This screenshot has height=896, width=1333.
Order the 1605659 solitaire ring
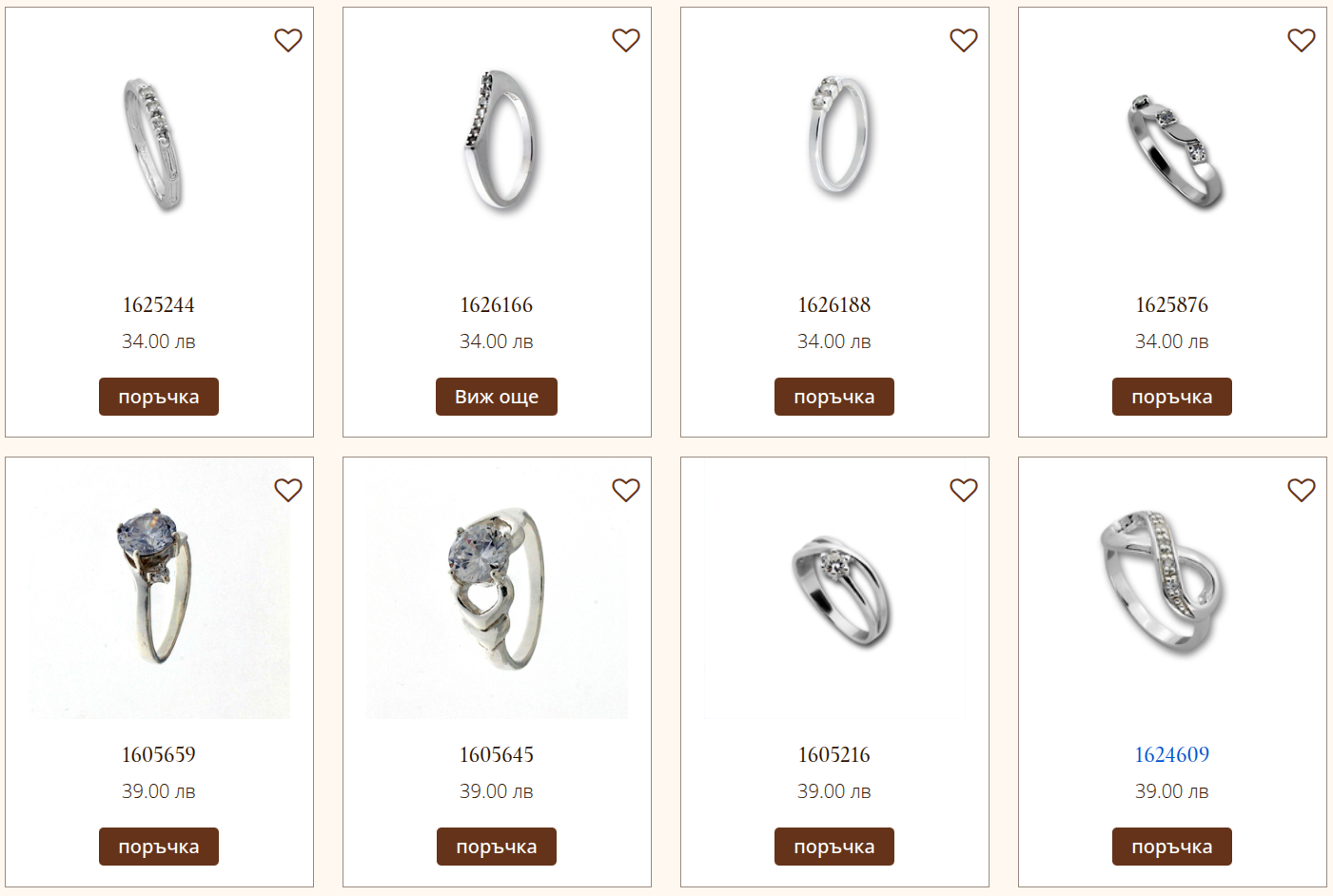click(159, 847)
